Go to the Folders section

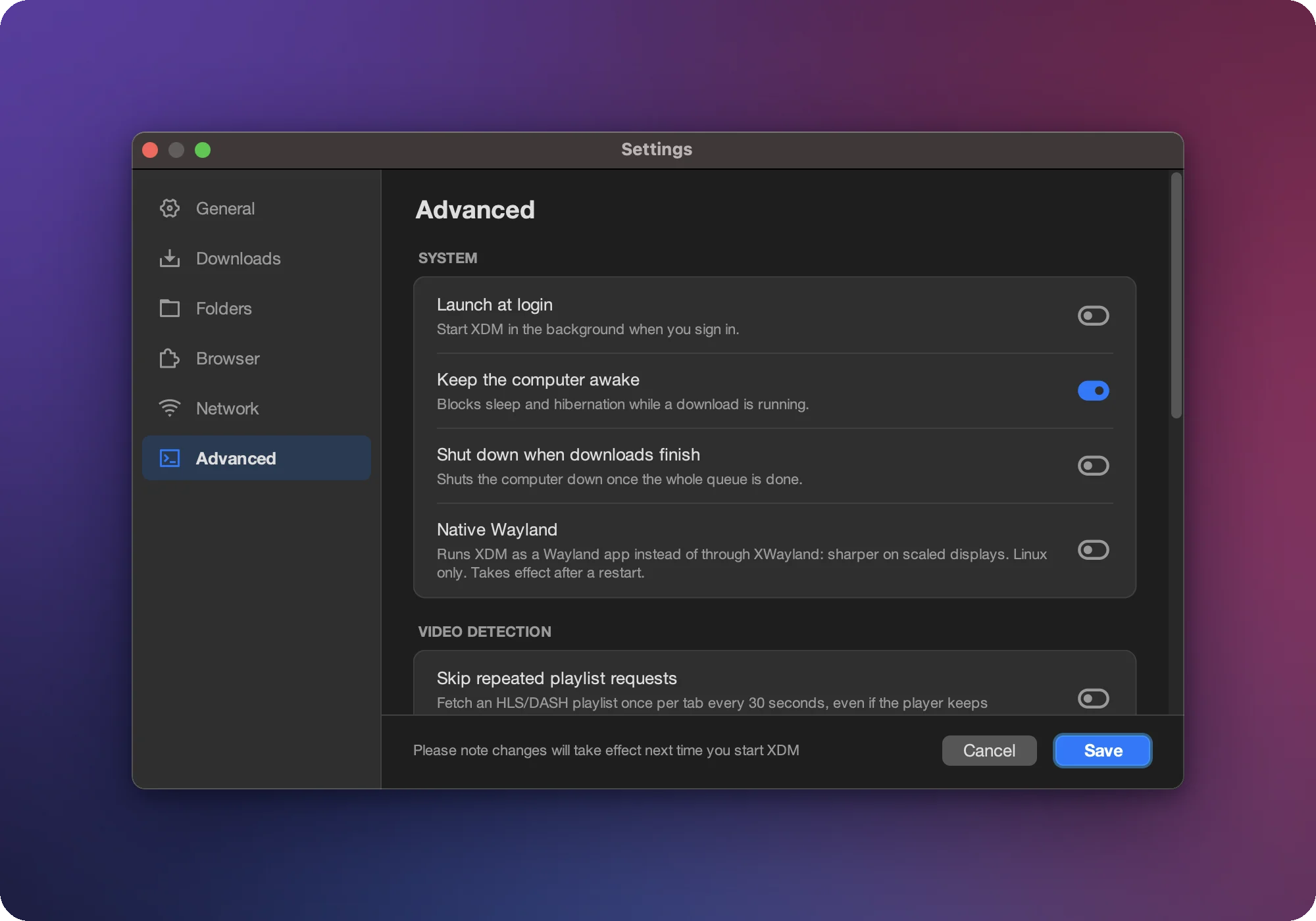point(257,309)
